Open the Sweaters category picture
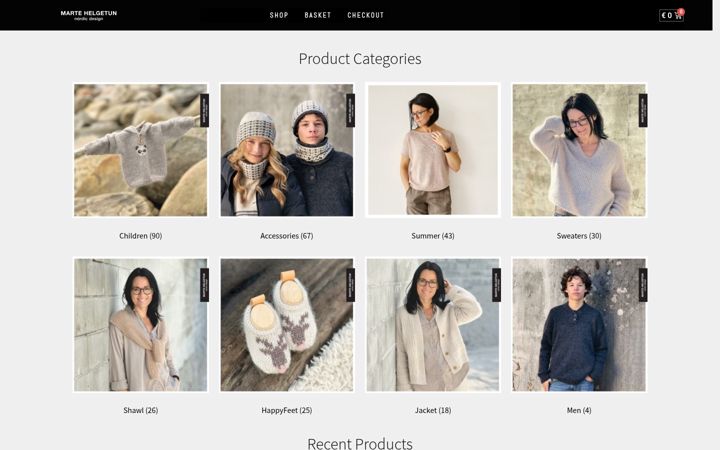The height and width of the screenshot is (450, 720). click(579, 150)
